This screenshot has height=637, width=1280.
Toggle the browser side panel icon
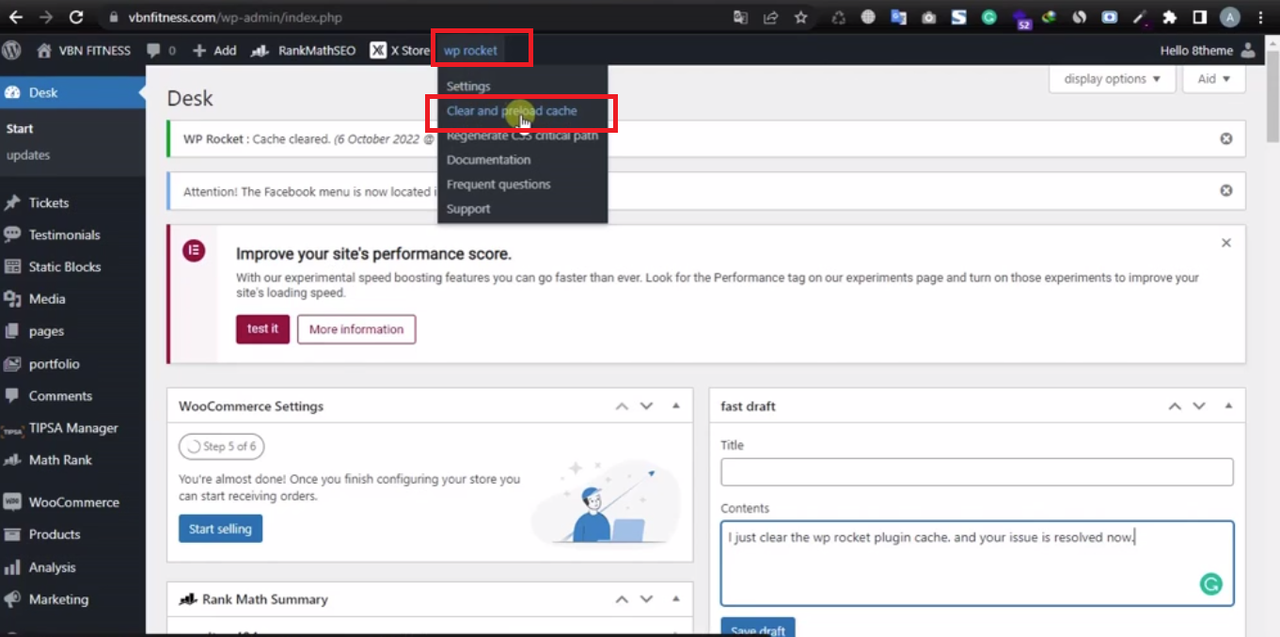pos(1199,17)
